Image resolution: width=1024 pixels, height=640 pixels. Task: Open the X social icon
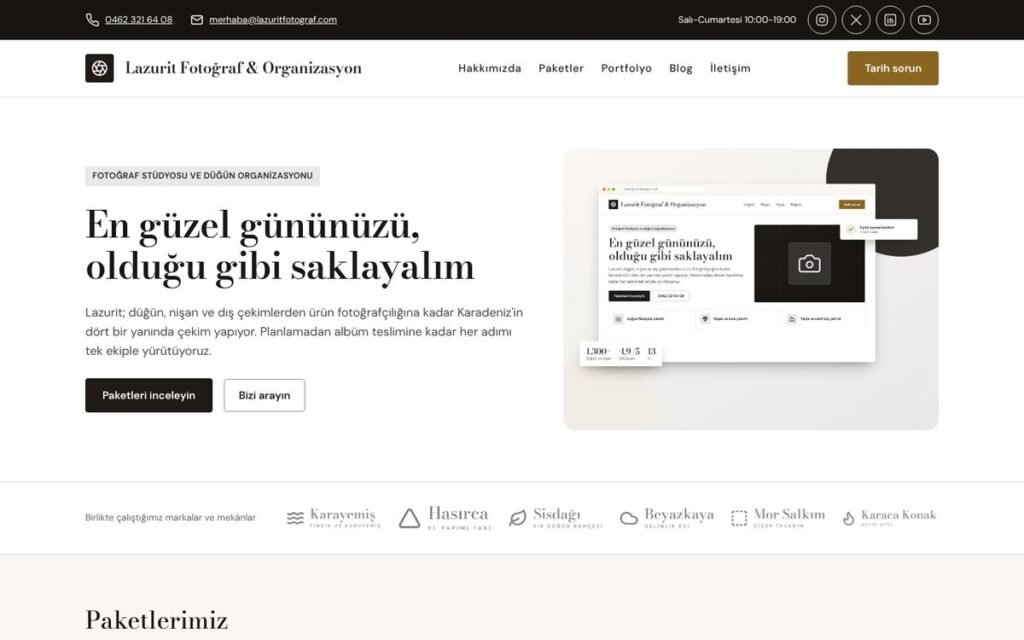click(856, 20)
